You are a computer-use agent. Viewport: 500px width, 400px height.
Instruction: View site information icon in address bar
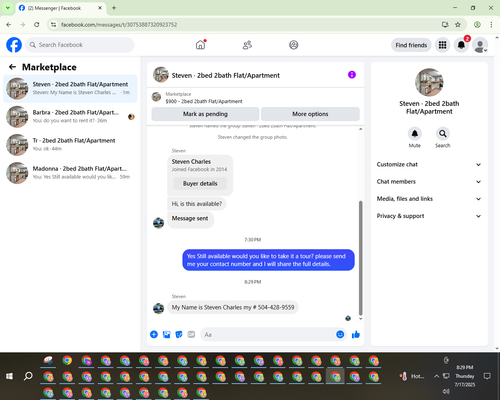[x=53, y=24]
